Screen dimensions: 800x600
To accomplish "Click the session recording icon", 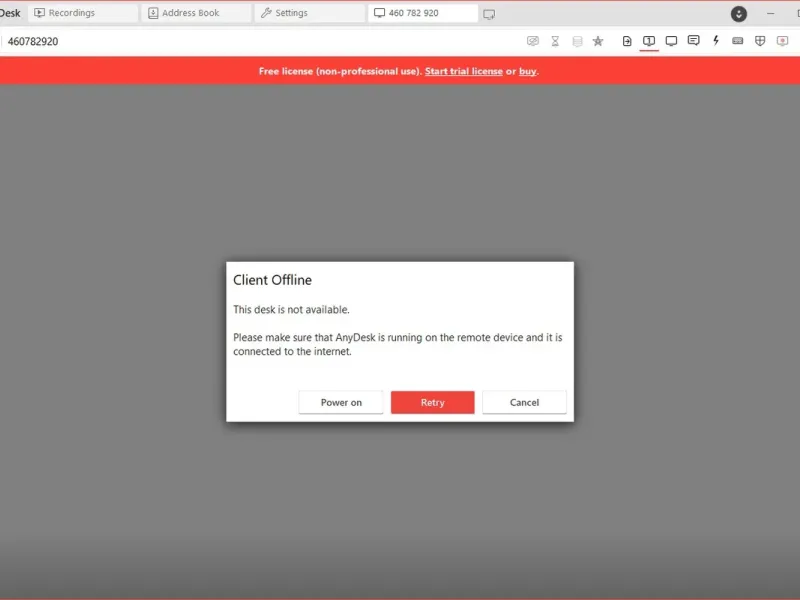I will 782,41.
